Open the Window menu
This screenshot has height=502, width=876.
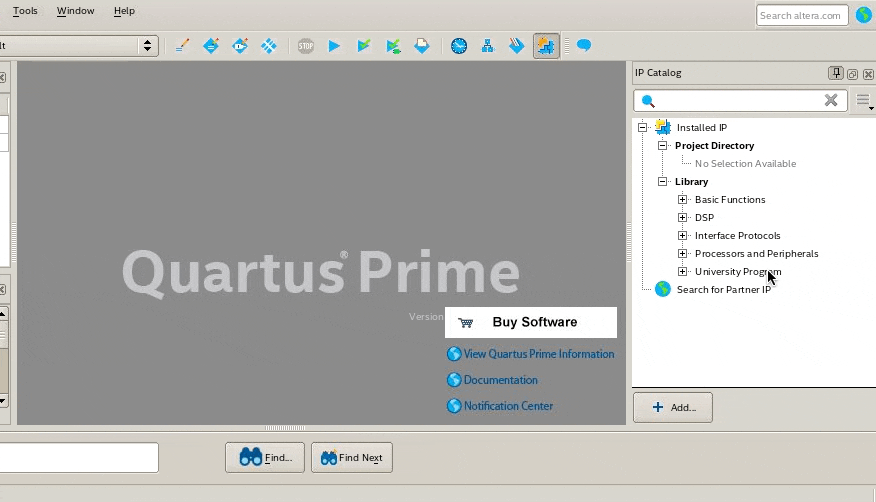pos(75,11)
